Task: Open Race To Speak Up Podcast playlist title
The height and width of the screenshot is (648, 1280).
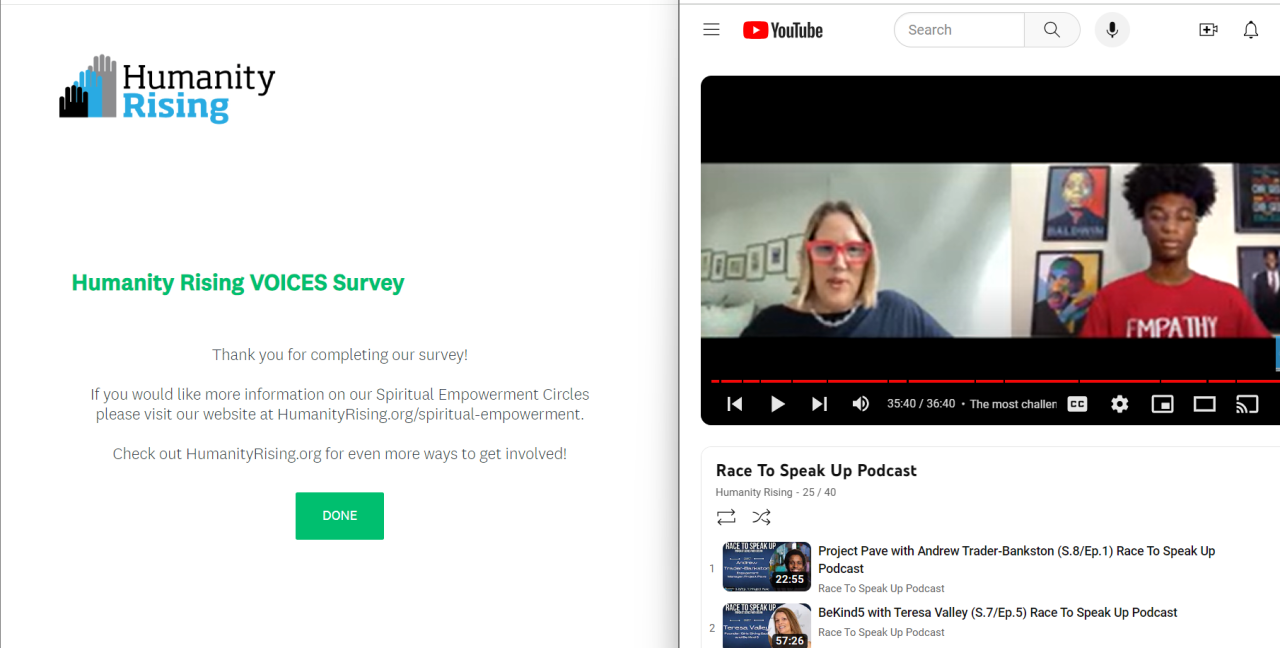Action: [x=816, y=470]
